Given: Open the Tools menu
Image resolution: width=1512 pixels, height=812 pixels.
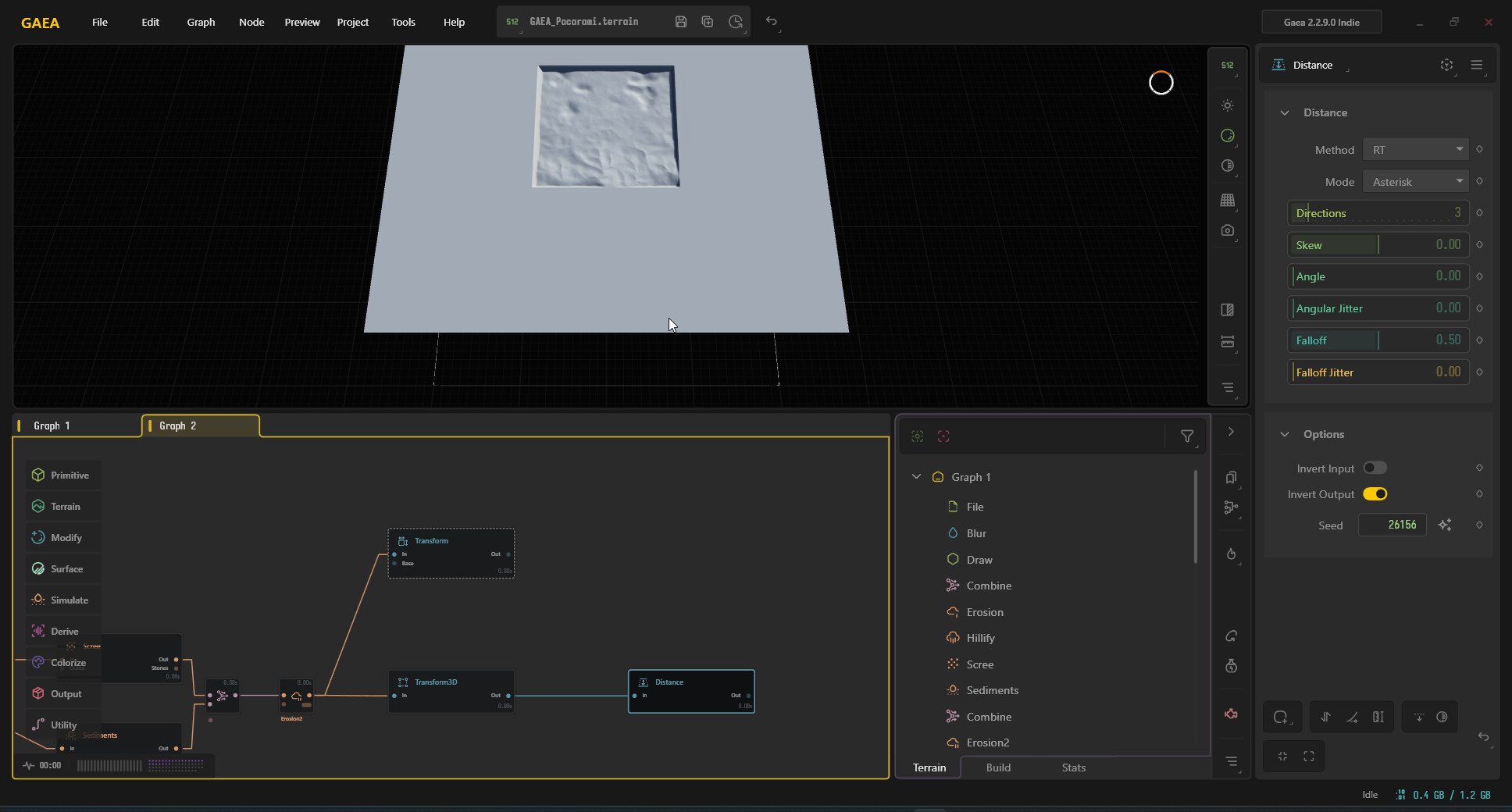Looking at the screenshot, I should tap(403, 22).
